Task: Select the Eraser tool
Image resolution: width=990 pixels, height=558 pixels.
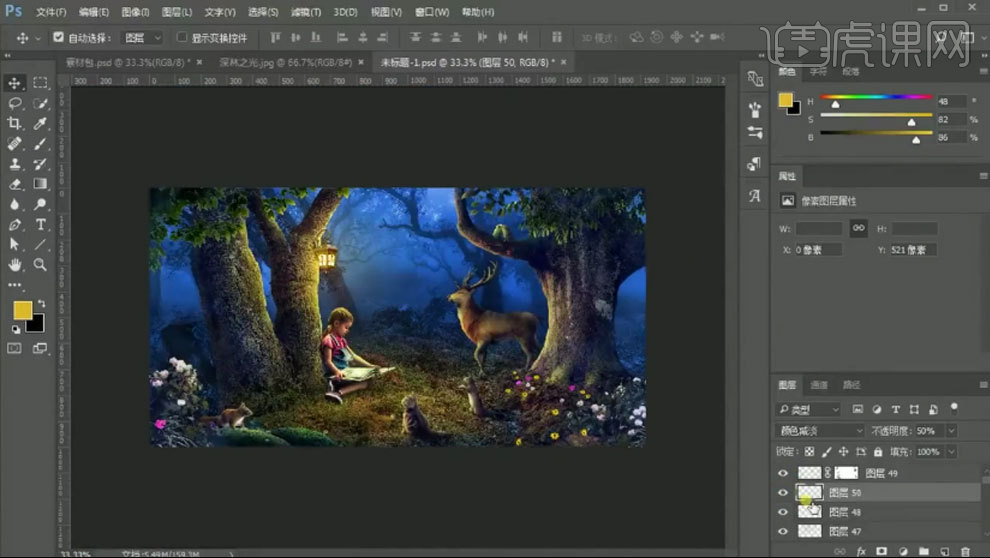Action: pyautogui.click(x=14, y=184)
